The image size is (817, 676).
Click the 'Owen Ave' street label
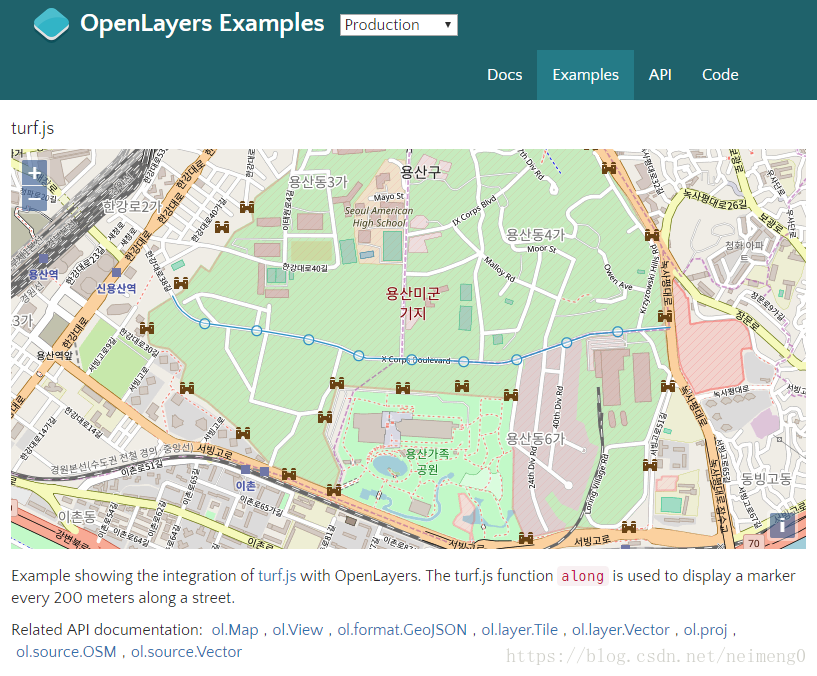click(618, 277)
